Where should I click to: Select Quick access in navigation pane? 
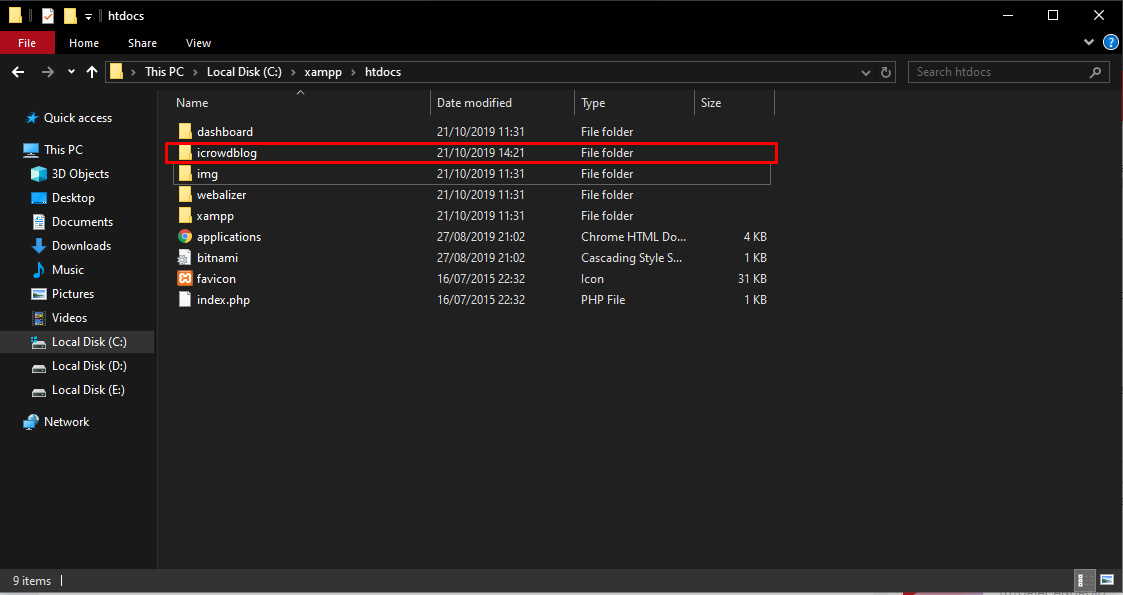tap(77, 118)
